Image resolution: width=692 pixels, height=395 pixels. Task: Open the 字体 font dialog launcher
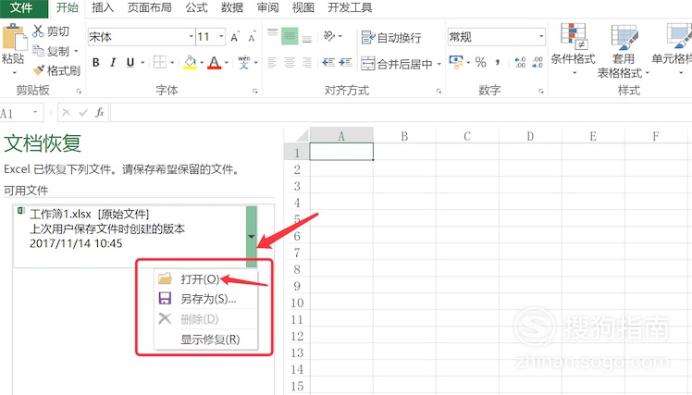click(x=255, y=91)
